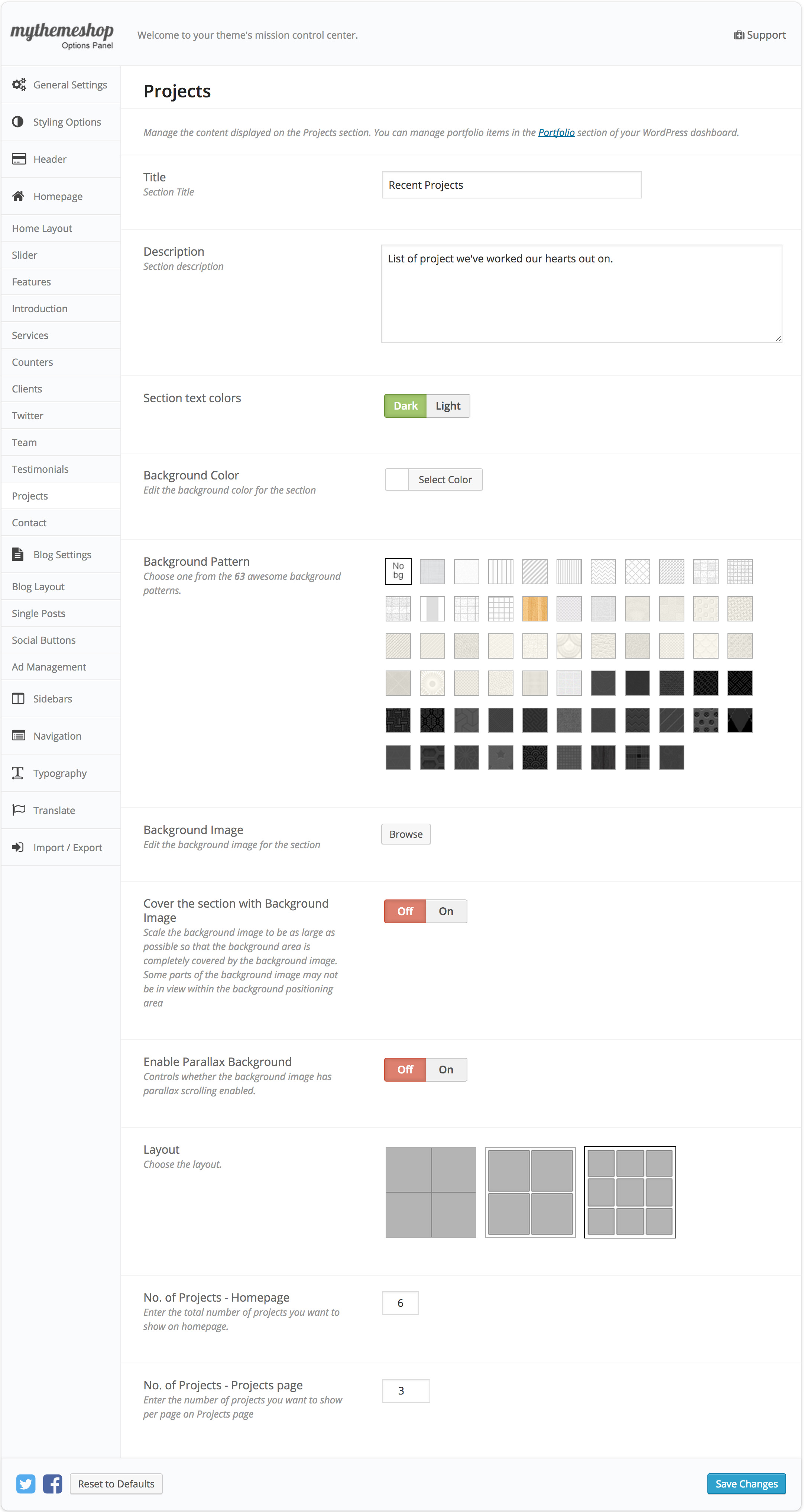Click the Homepage house icon
804x1512 pixels.
point(18,196)
